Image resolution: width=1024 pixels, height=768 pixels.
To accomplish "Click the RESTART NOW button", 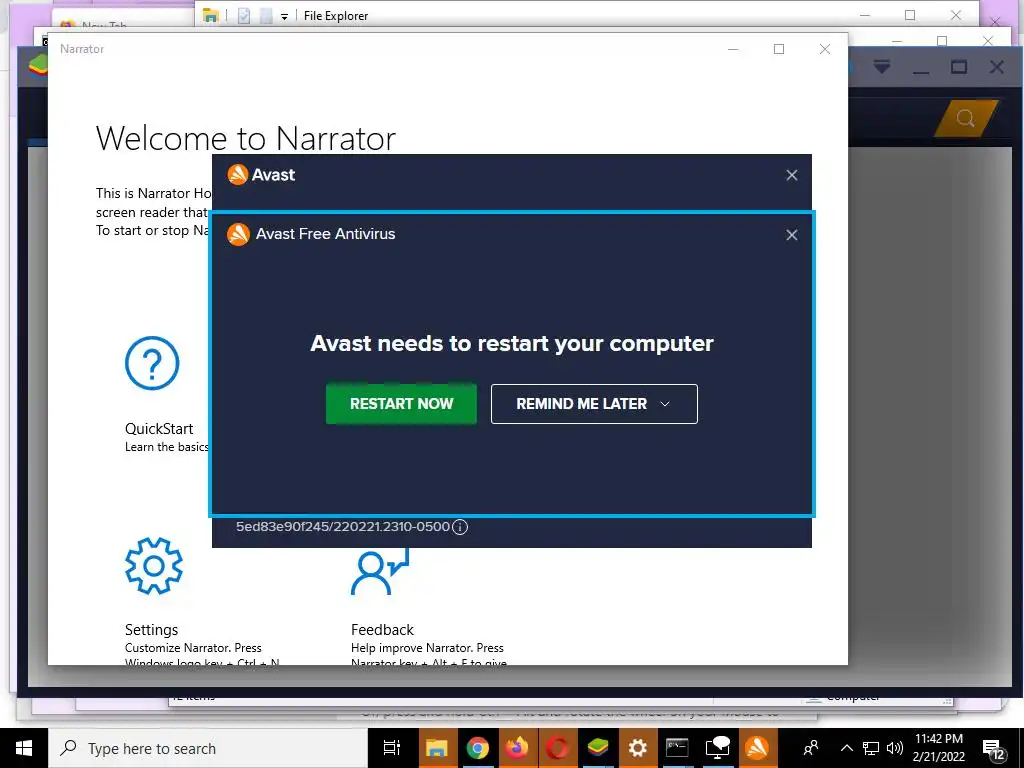I will point(401,404).
